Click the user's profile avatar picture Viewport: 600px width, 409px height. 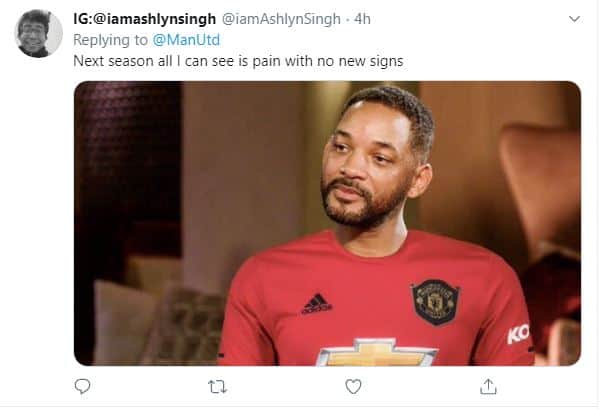pyautogui.click(x=39, y=34)
